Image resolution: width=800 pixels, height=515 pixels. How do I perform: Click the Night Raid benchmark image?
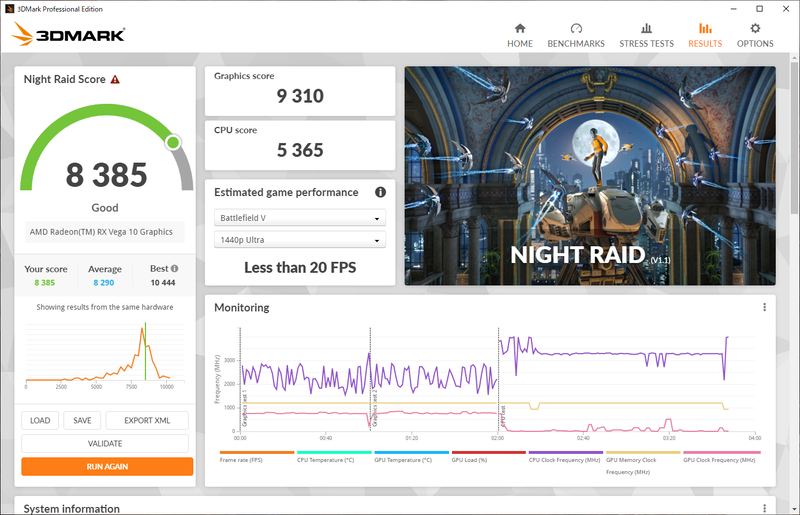(x=590, y=176)
